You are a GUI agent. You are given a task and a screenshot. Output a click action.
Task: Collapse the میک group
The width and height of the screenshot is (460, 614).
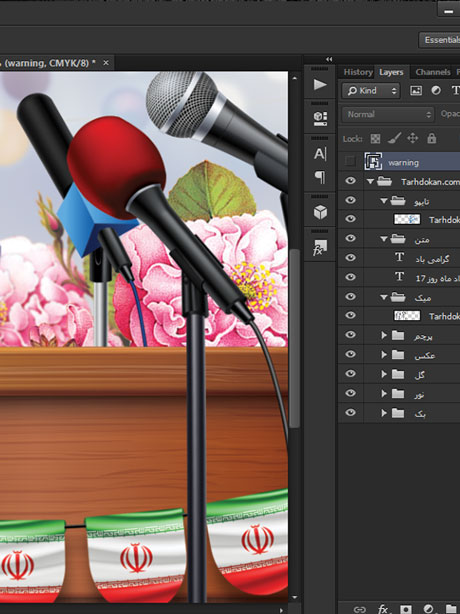click(x=384, y=297)
